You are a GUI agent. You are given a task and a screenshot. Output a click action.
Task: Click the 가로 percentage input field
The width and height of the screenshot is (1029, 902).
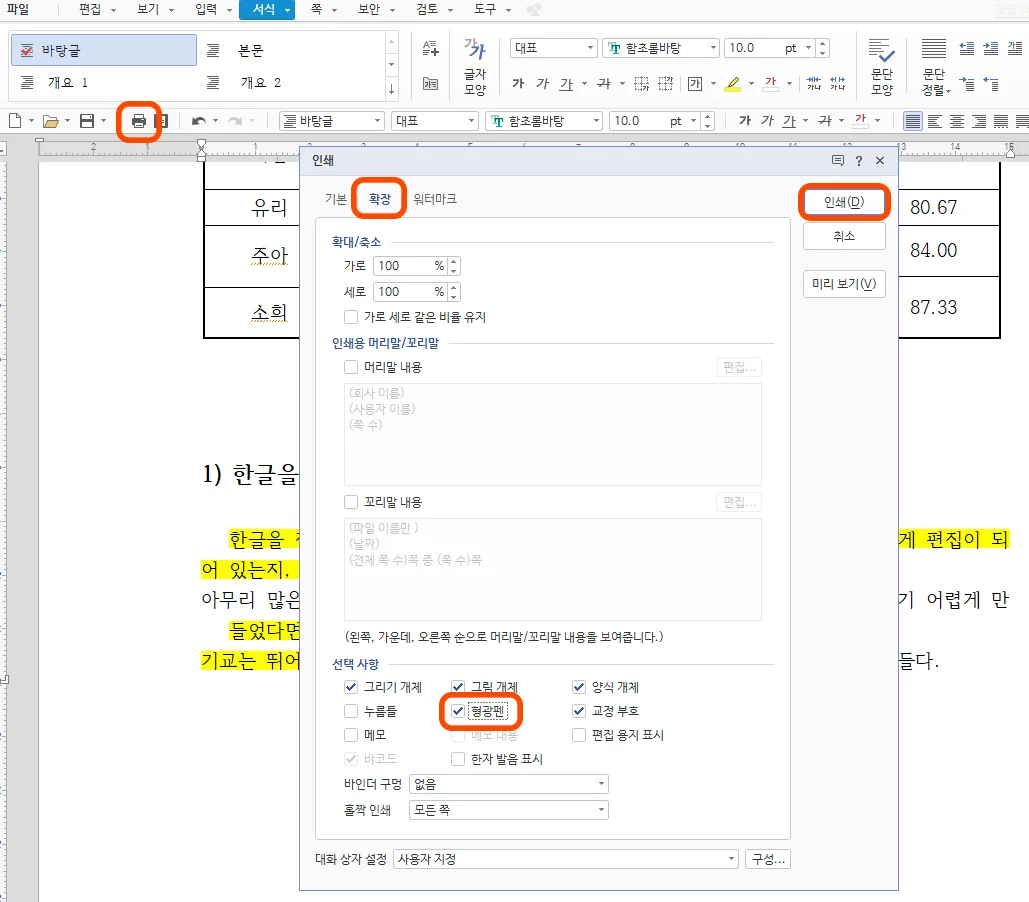[408, 266]
